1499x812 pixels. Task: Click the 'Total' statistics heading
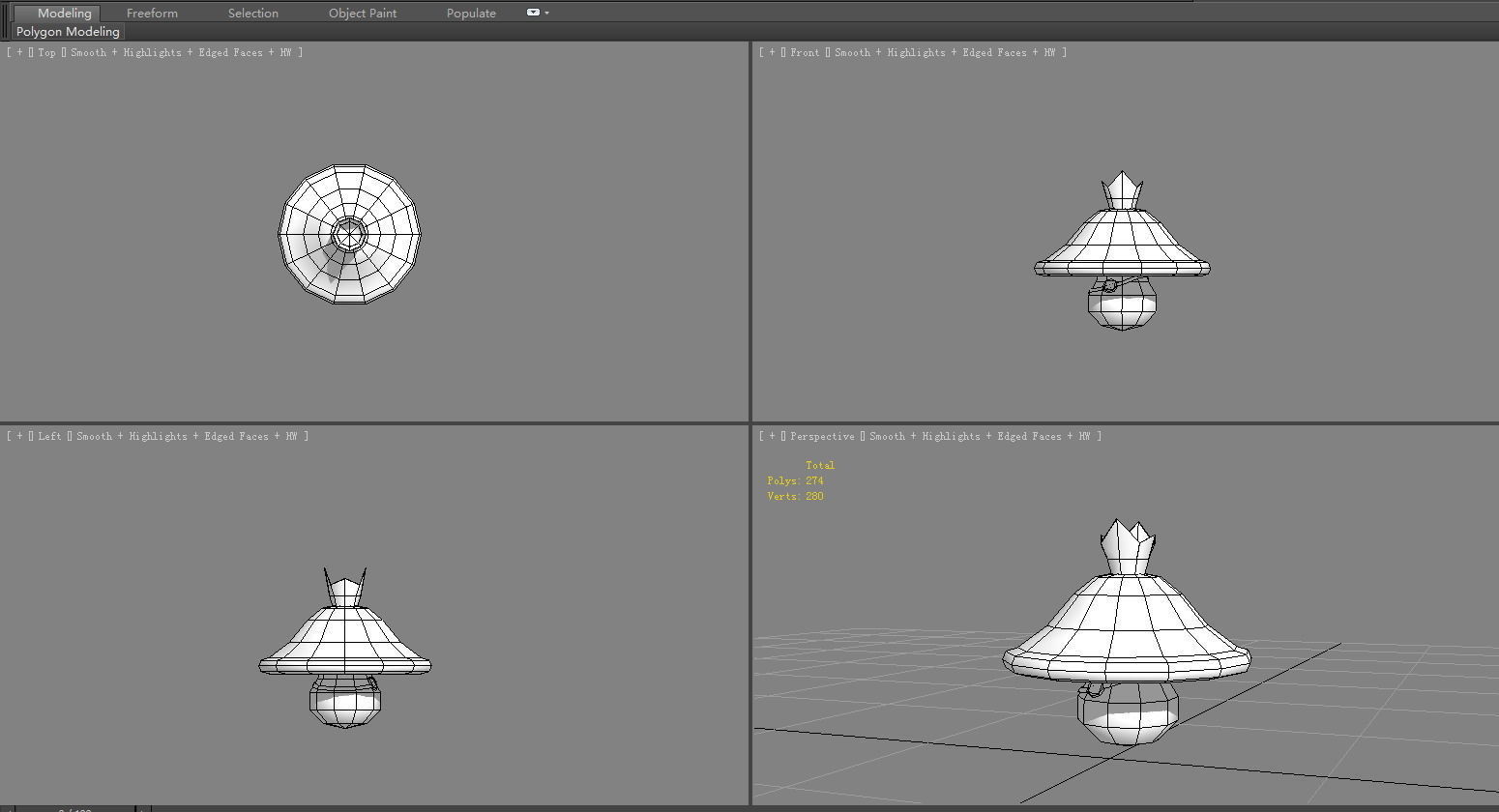pos(820,465)
